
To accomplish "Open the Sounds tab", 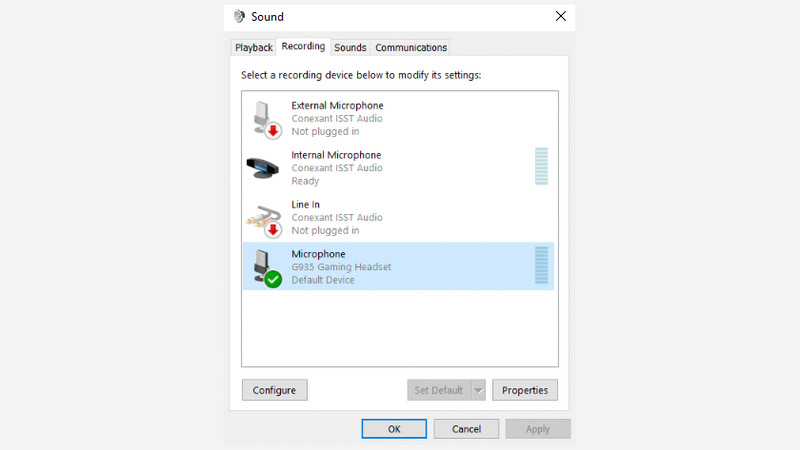I will pos(350,48).
